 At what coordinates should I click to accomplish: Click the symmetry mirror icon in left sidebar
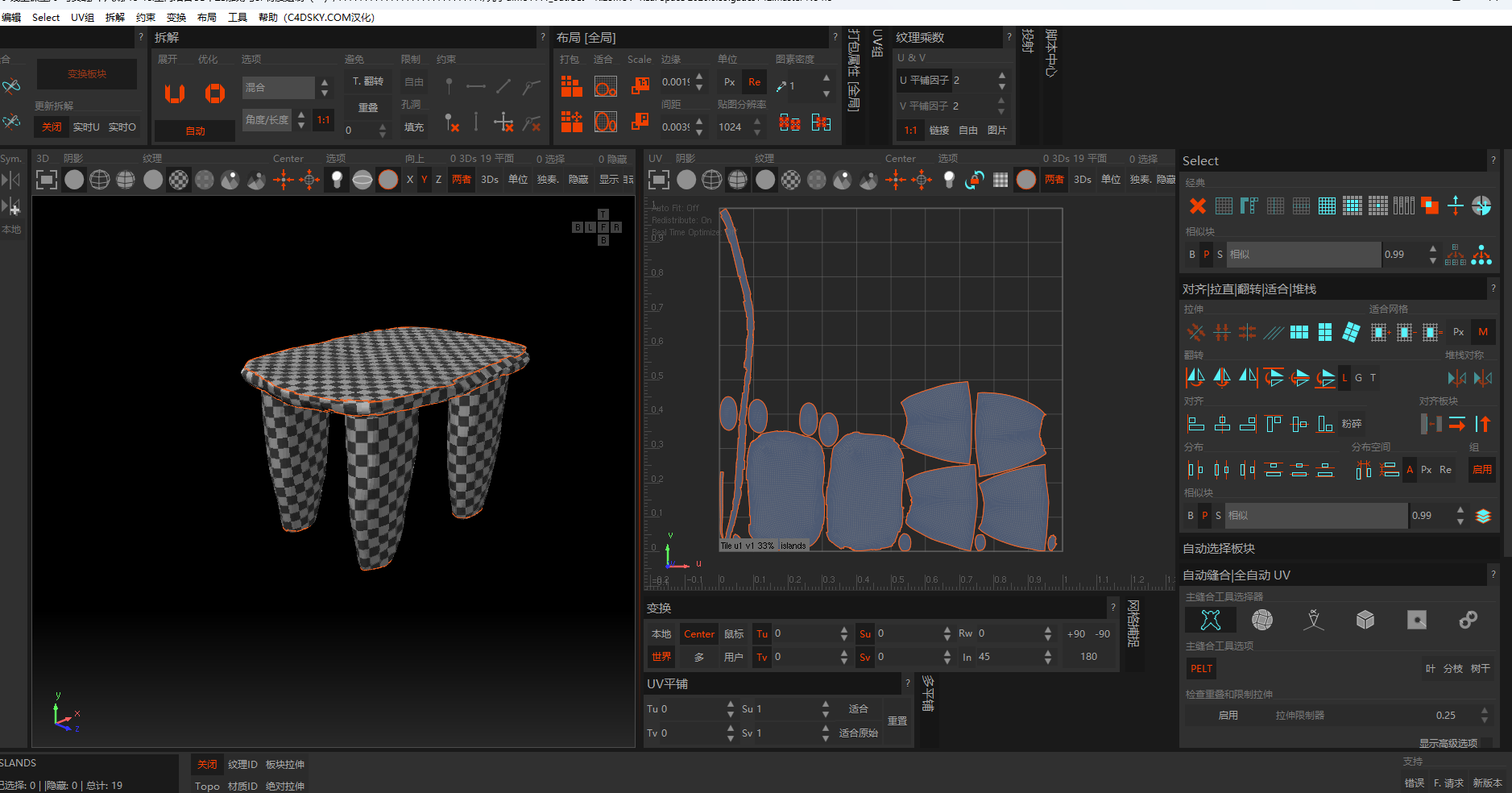[x=11, y=180]
